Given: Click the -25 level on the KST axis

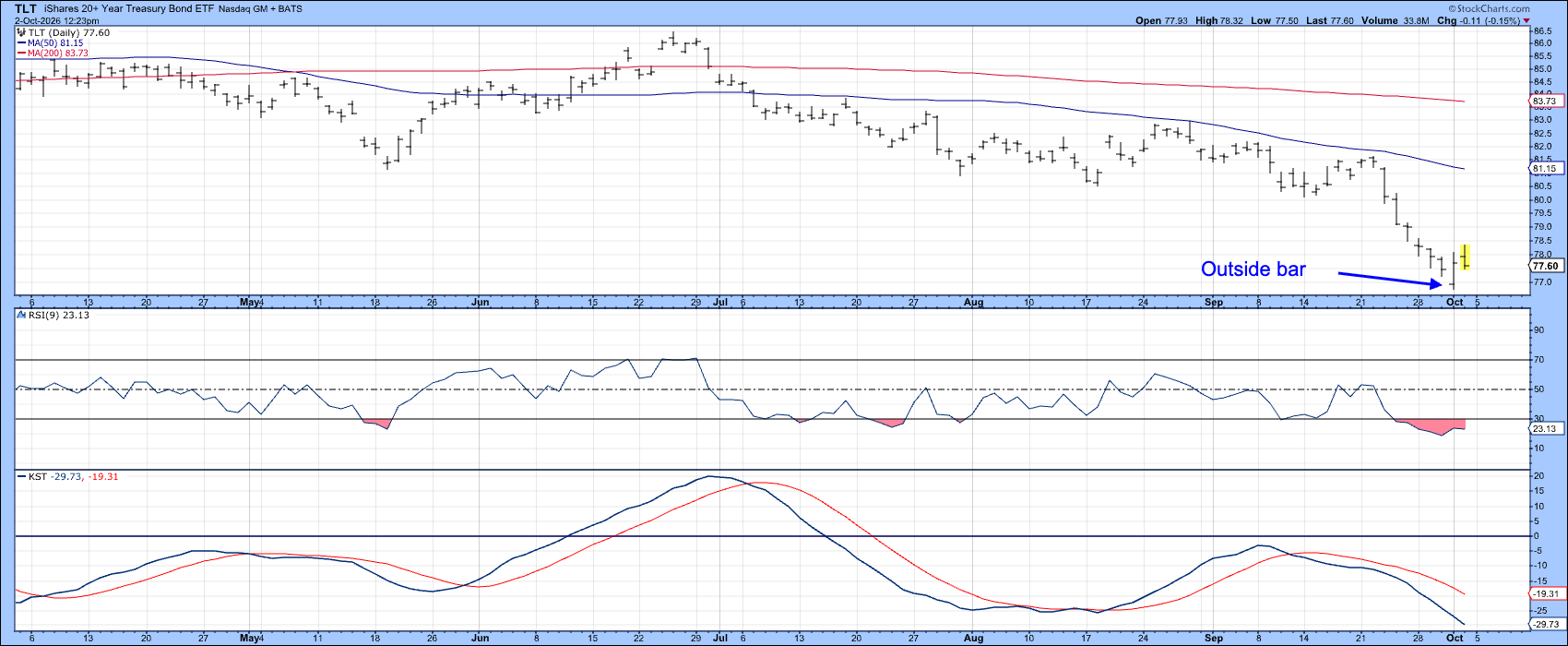Looking at the screenshot, I should (x=1540, y=611).
